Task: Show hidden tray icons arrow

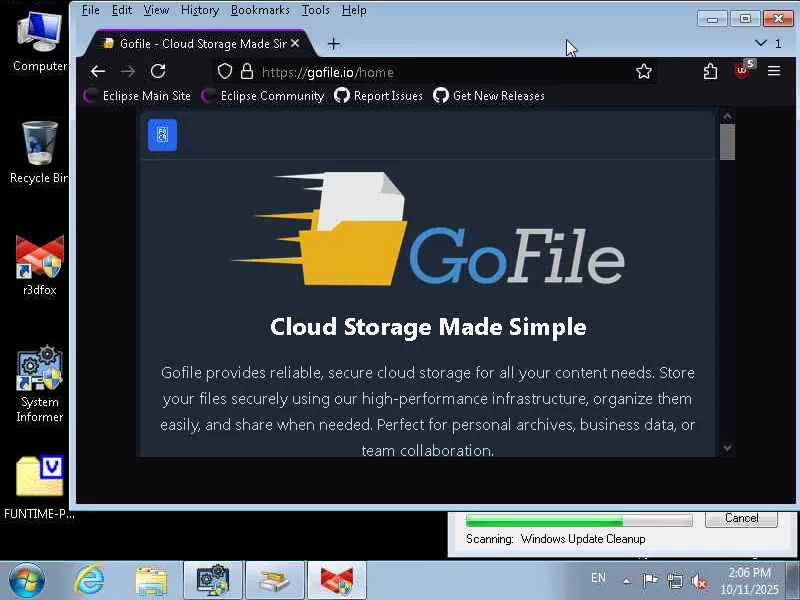Action: point(627,581)
